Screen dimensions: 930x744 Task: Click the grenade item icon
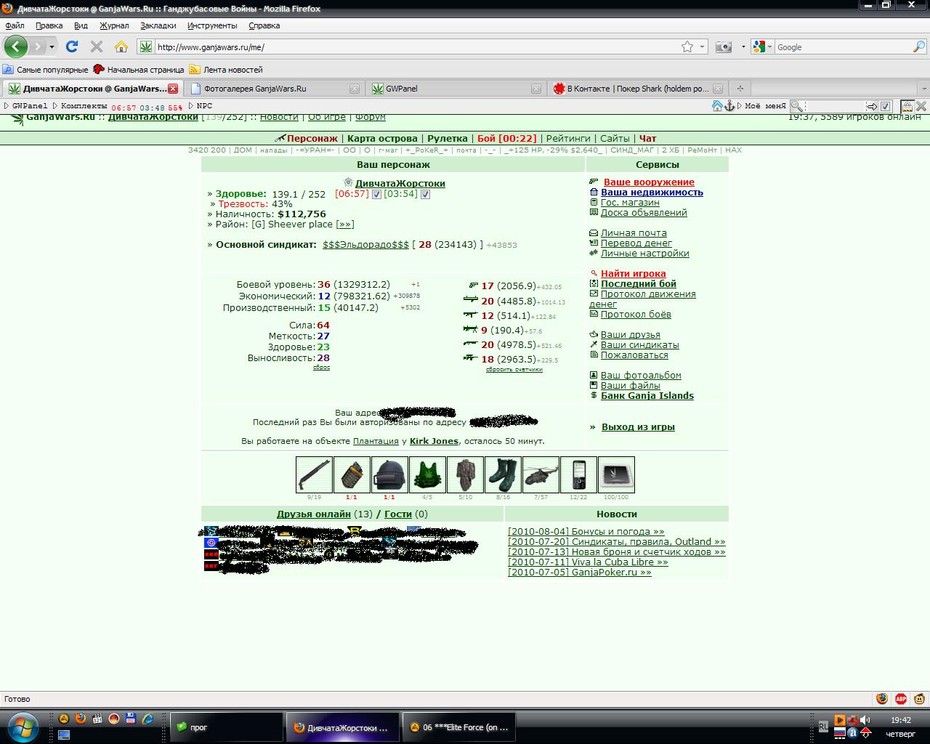pyautogui.click(x=352, y=475)
